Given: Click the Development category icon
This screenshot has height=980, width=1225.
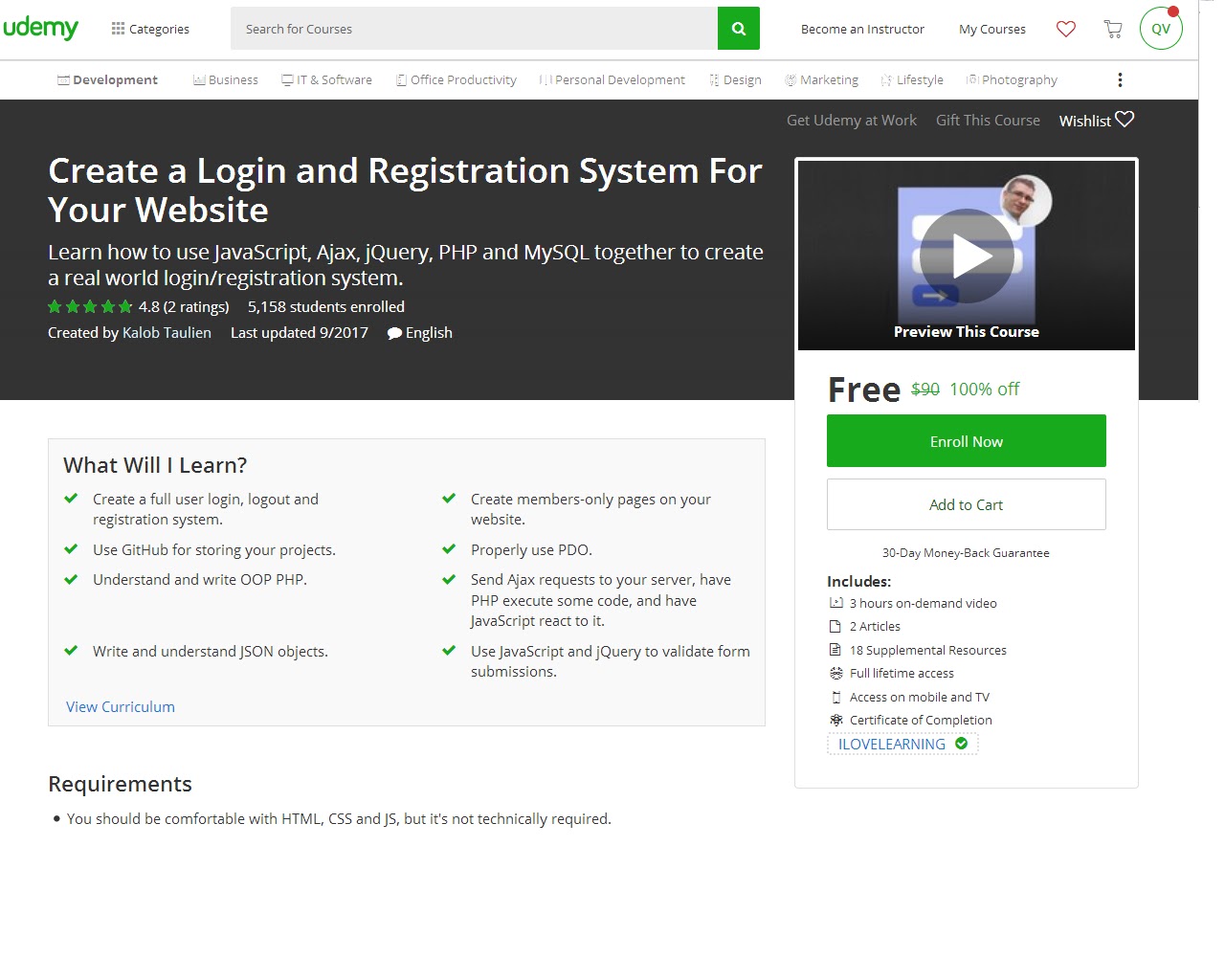Looking at the screenshot, I should tap(63, 80).
